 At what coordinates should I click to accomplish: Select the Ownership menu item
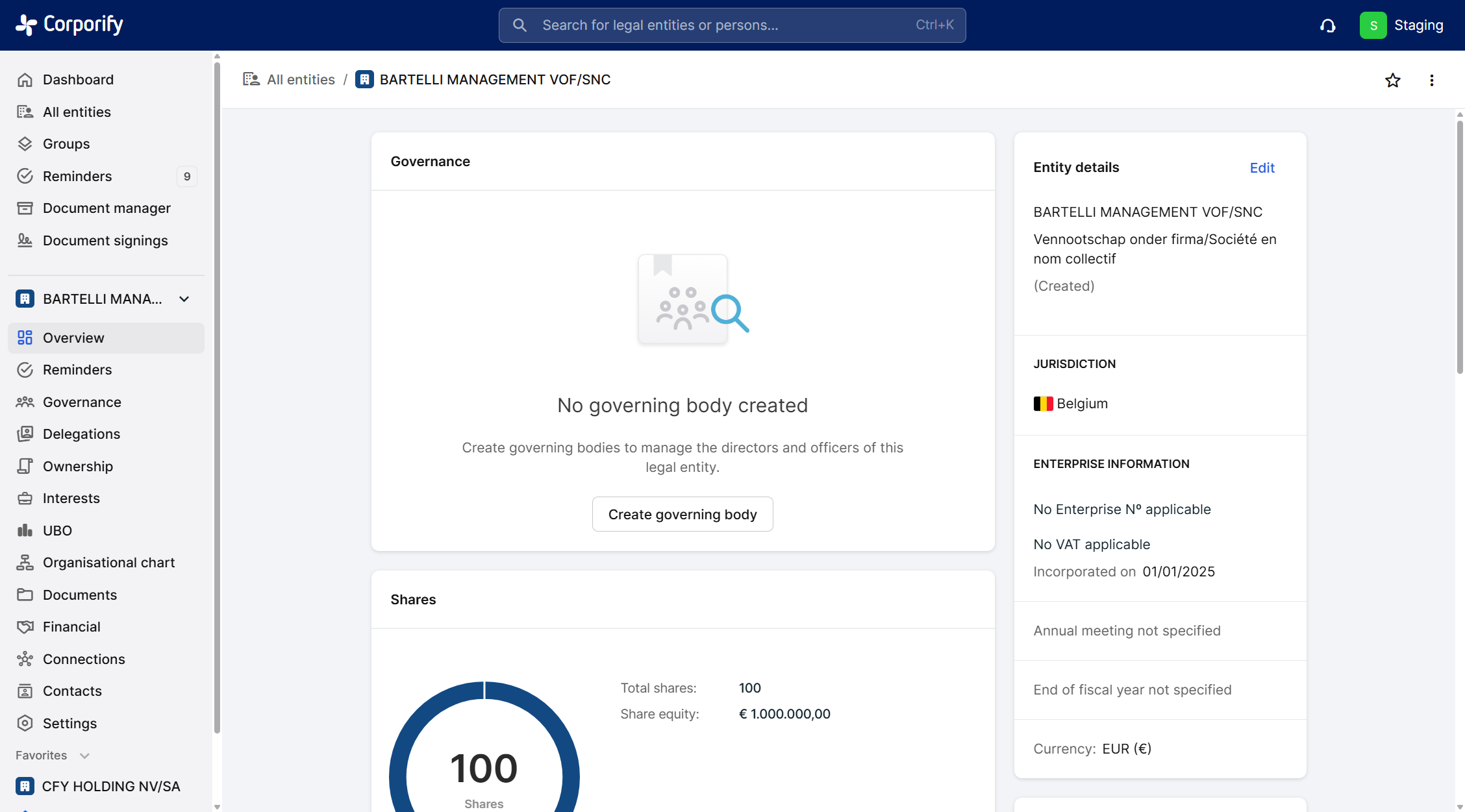pyautogui.click(x=78, y=467)
